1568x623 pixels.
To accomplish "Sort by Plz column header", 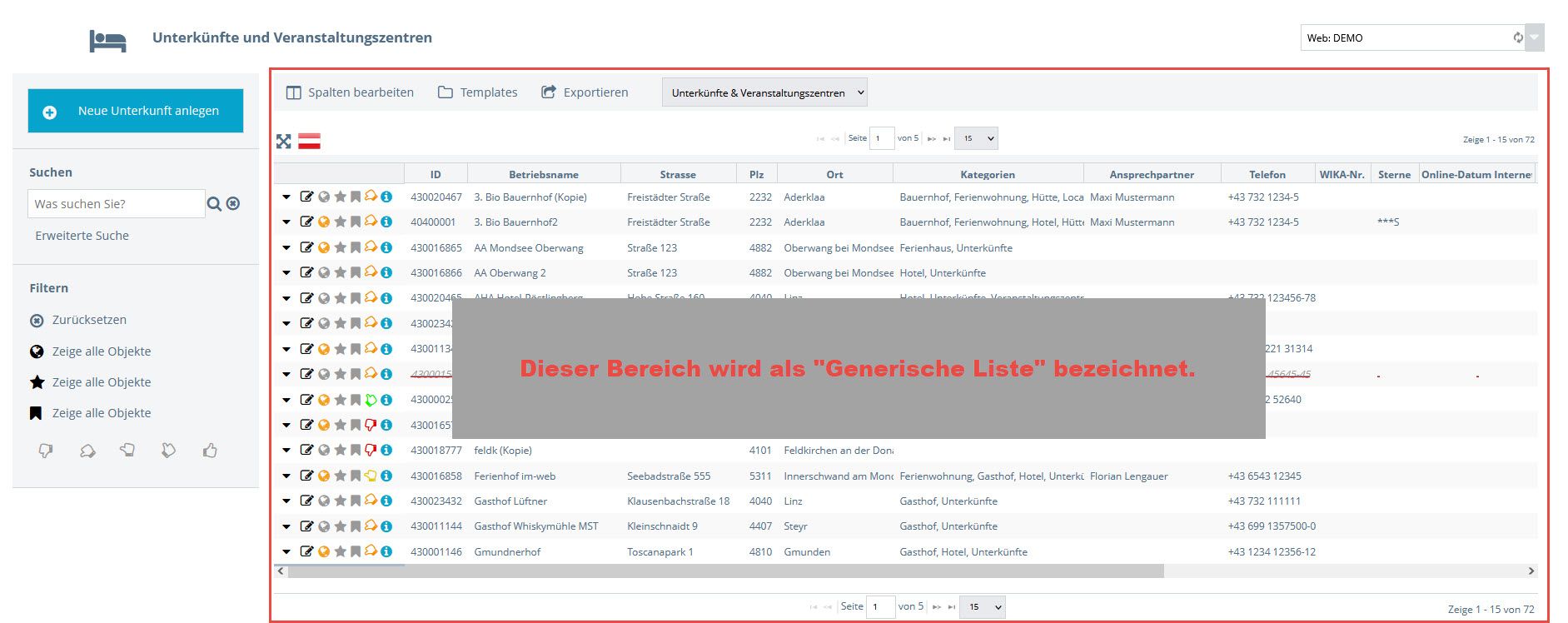I will coord(757,174).
